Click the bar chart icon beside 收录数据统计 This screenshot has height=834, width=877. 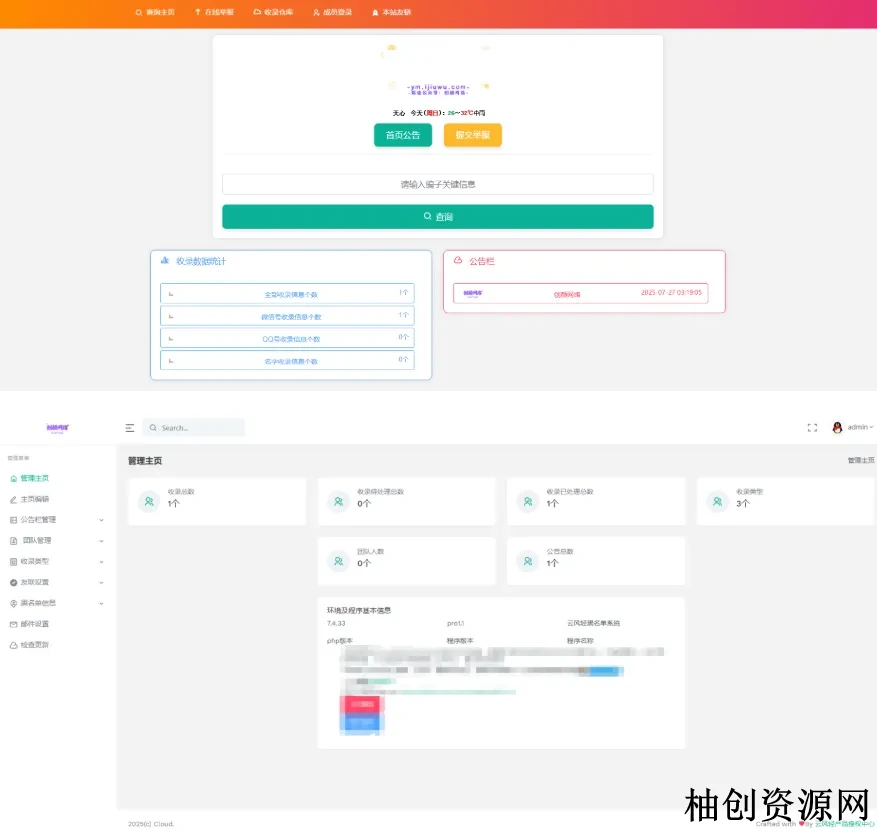(x=164, y=260)
